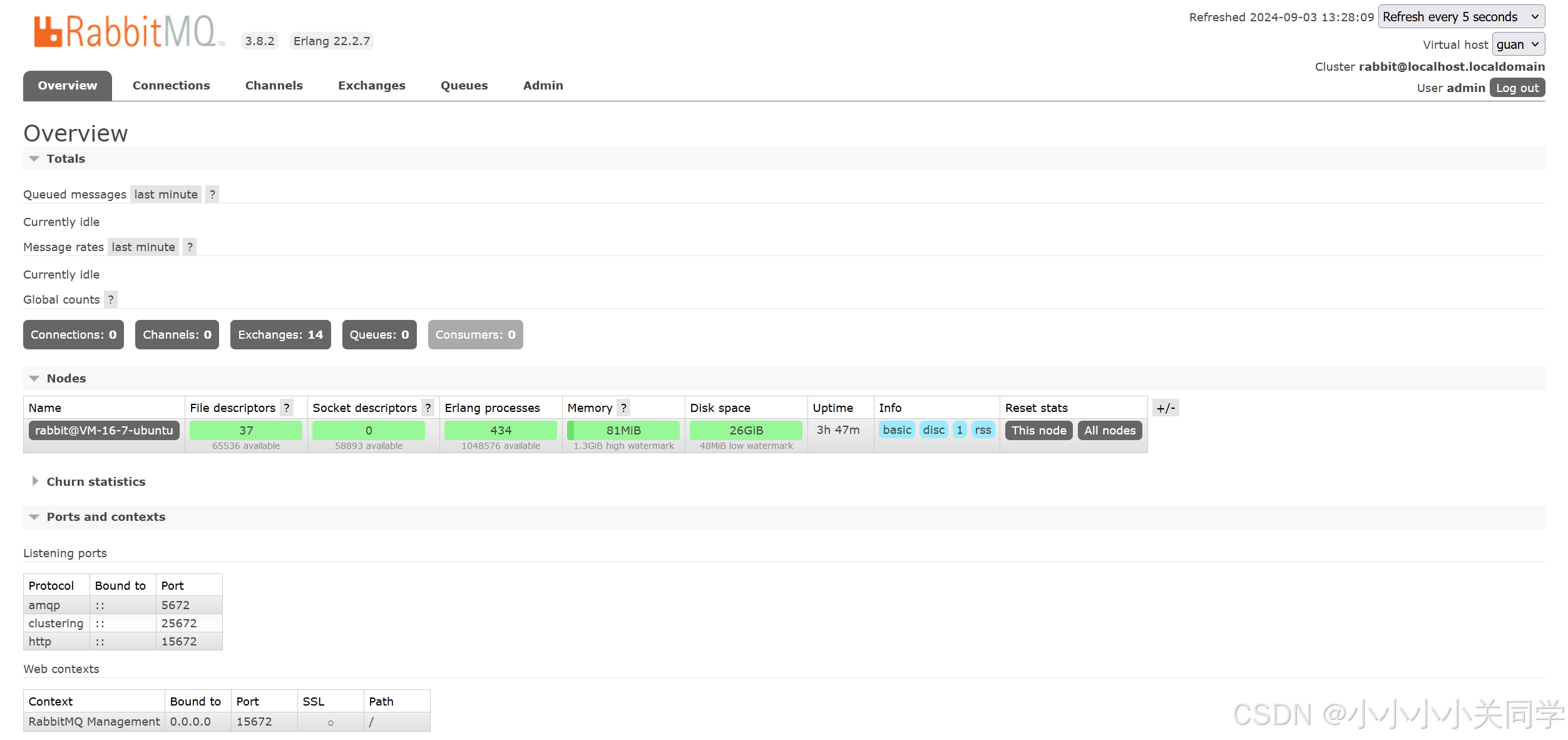Viewport: 1568px width, 740px height.
Task: Click RabbitMQ Management context cell
Action: pyautogui.click(x=95, y=722)
